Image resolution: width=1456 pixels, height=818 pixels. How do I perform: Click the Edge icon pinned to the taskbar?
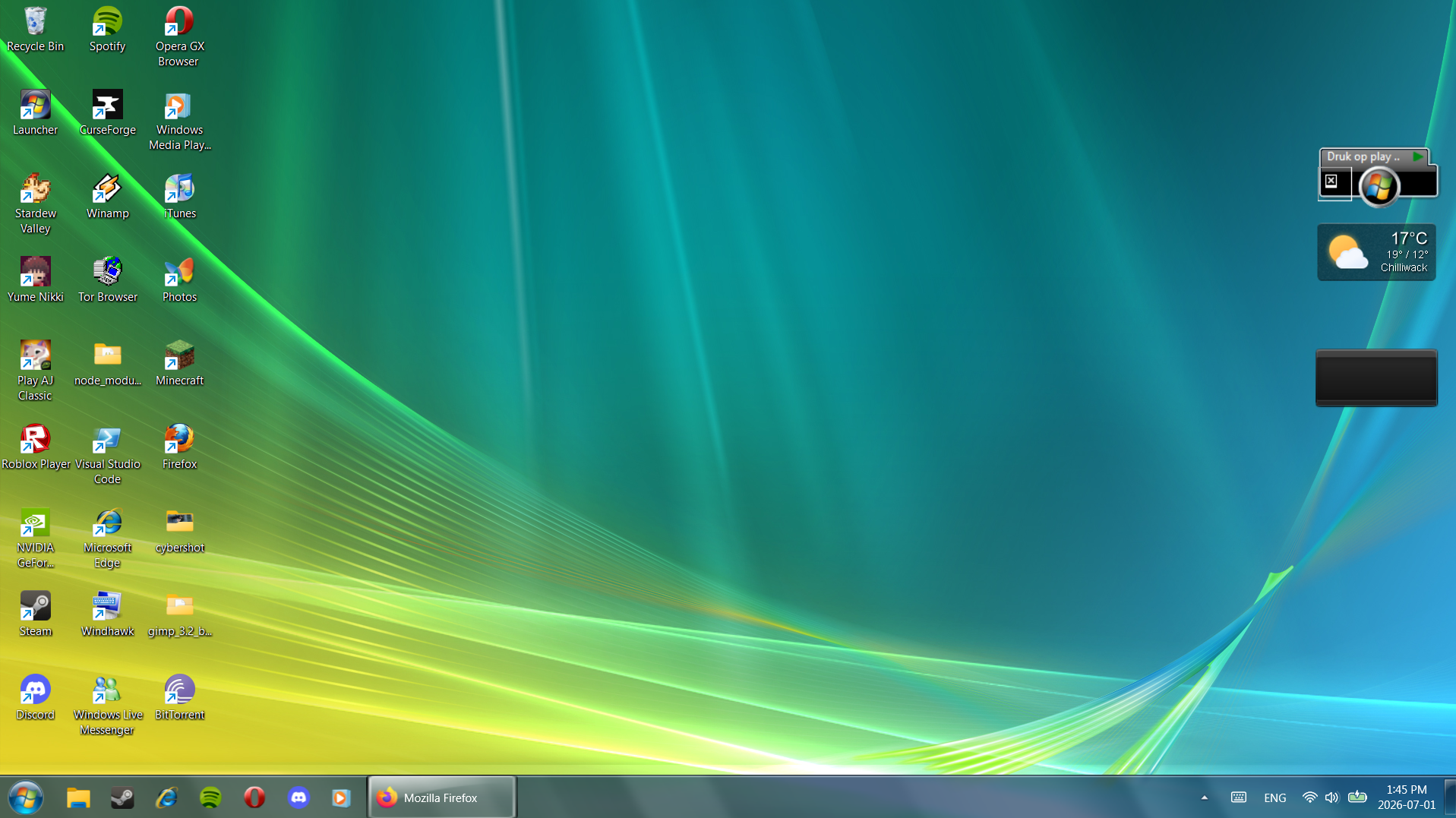pos(166,797)
